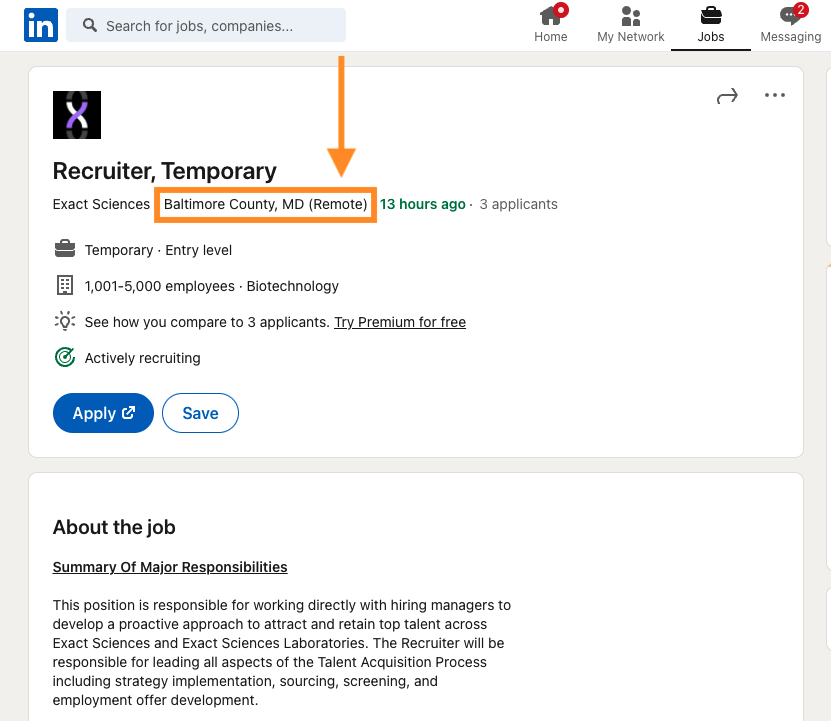Click the LinkedIn logo icon

tap(41, 25)
